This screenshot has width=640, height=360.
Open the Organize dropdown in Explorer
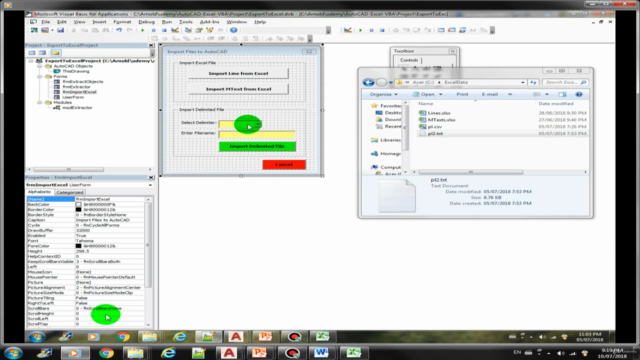point(383,94)
